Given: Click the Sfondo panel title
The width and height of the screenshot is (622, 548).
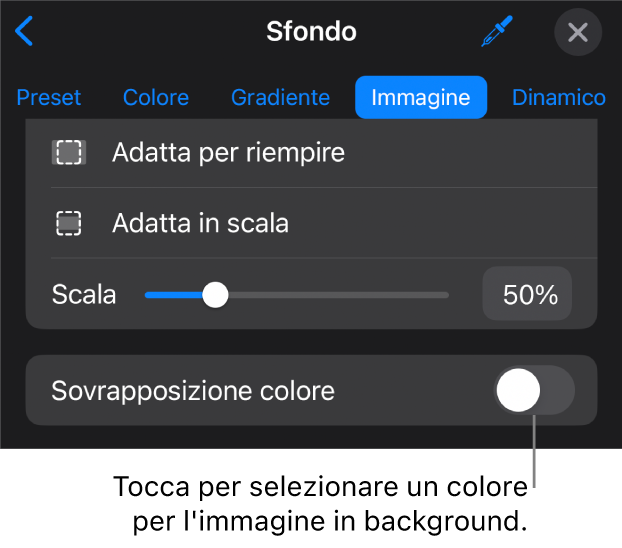Looking at the screenshot, I should [x=311, y=32].
